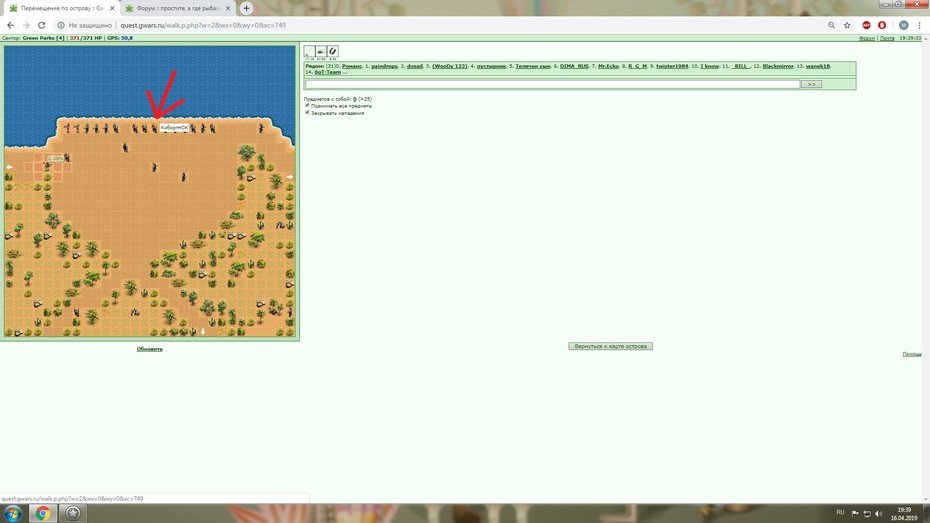The height and width of the screenshot is (523, 930).
Task: Click the GPS: 50,8 coordinates text
Action: (120, 38)
